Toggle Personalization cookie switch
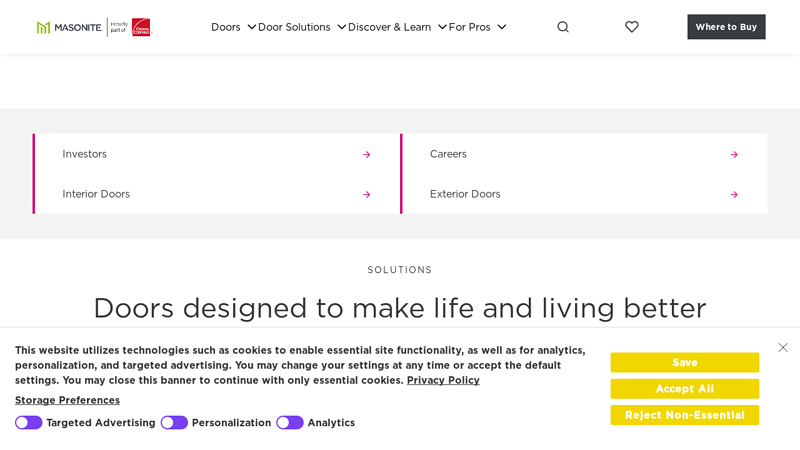This screenshot has height=450, width=800. tap(174, 423)
